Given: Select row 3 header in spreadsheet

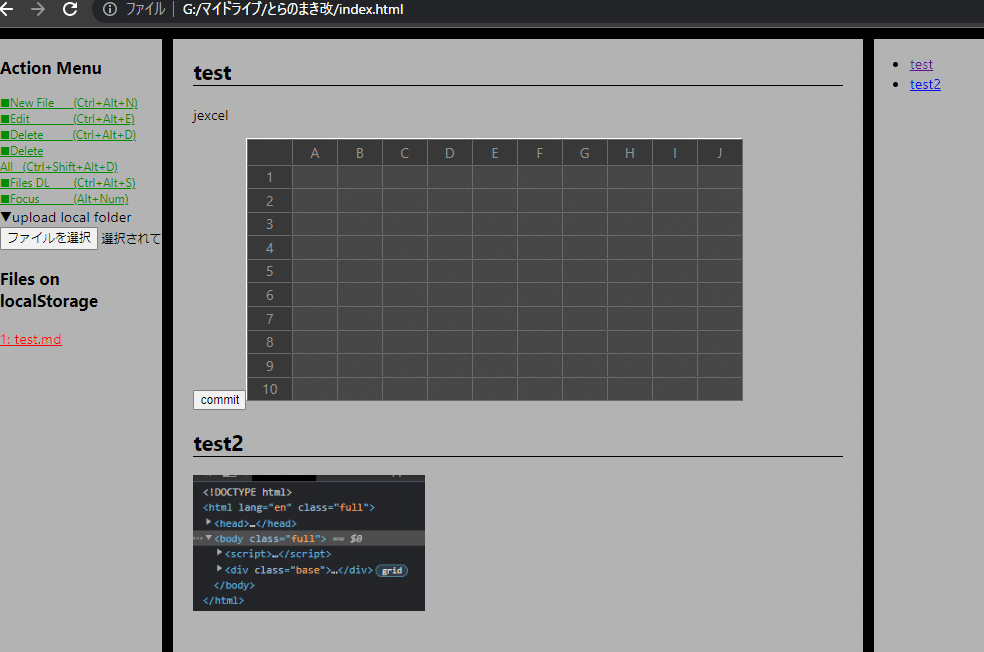Looking at the screenshot, I should pyautogui.click(x=270, y=225).
